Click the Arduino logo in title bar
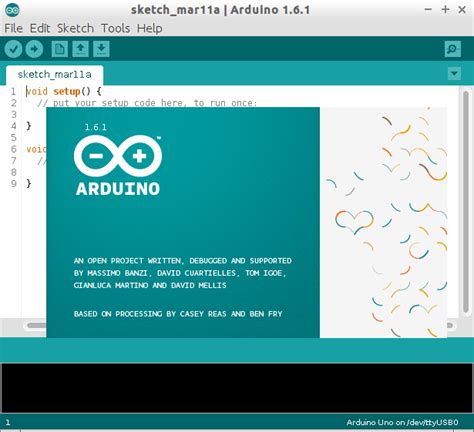This screenshot has height=432, width=474. click(12, 10)
